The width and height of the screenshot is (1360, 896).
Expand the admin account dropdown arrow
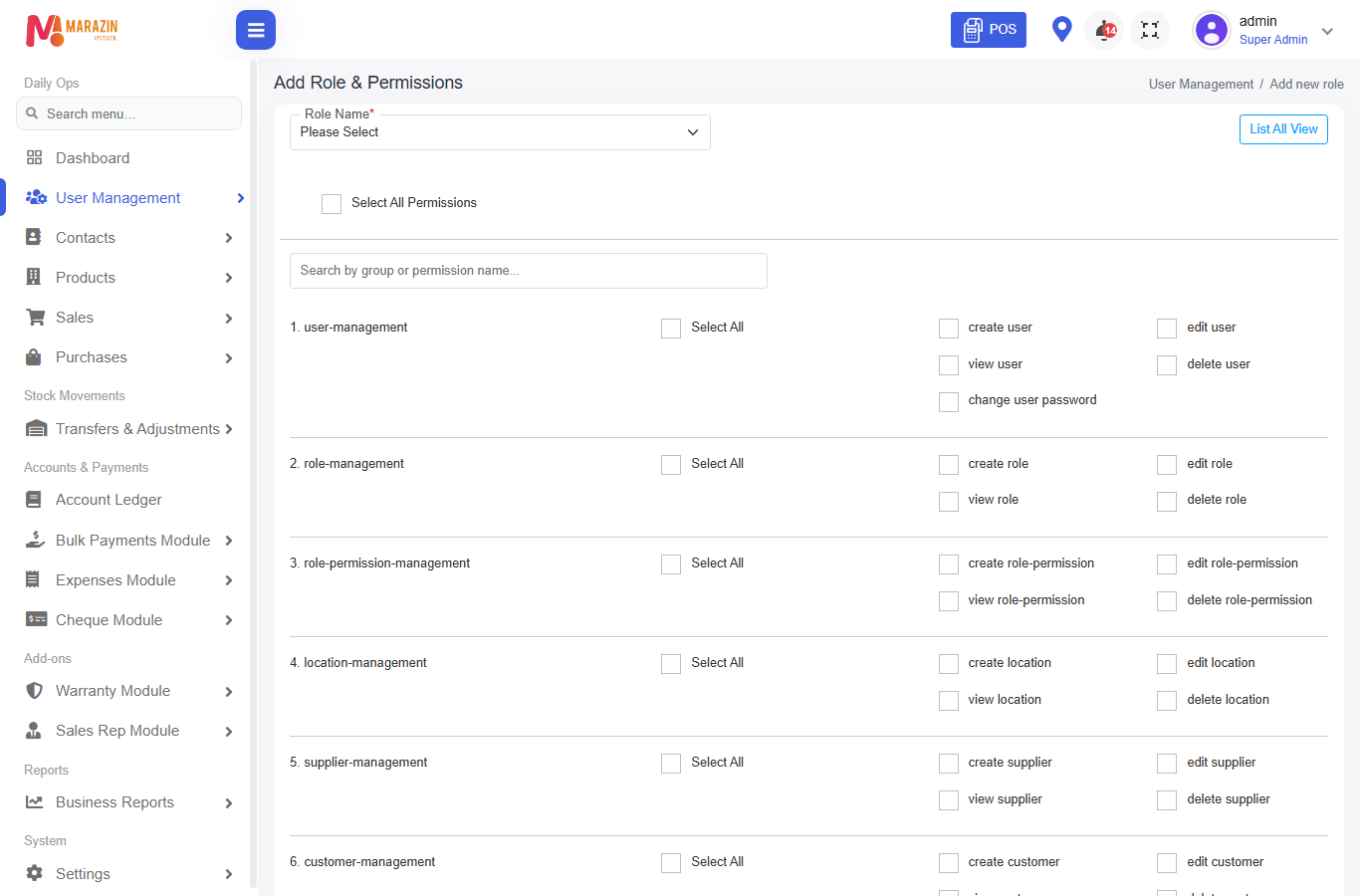[1327, 32]
